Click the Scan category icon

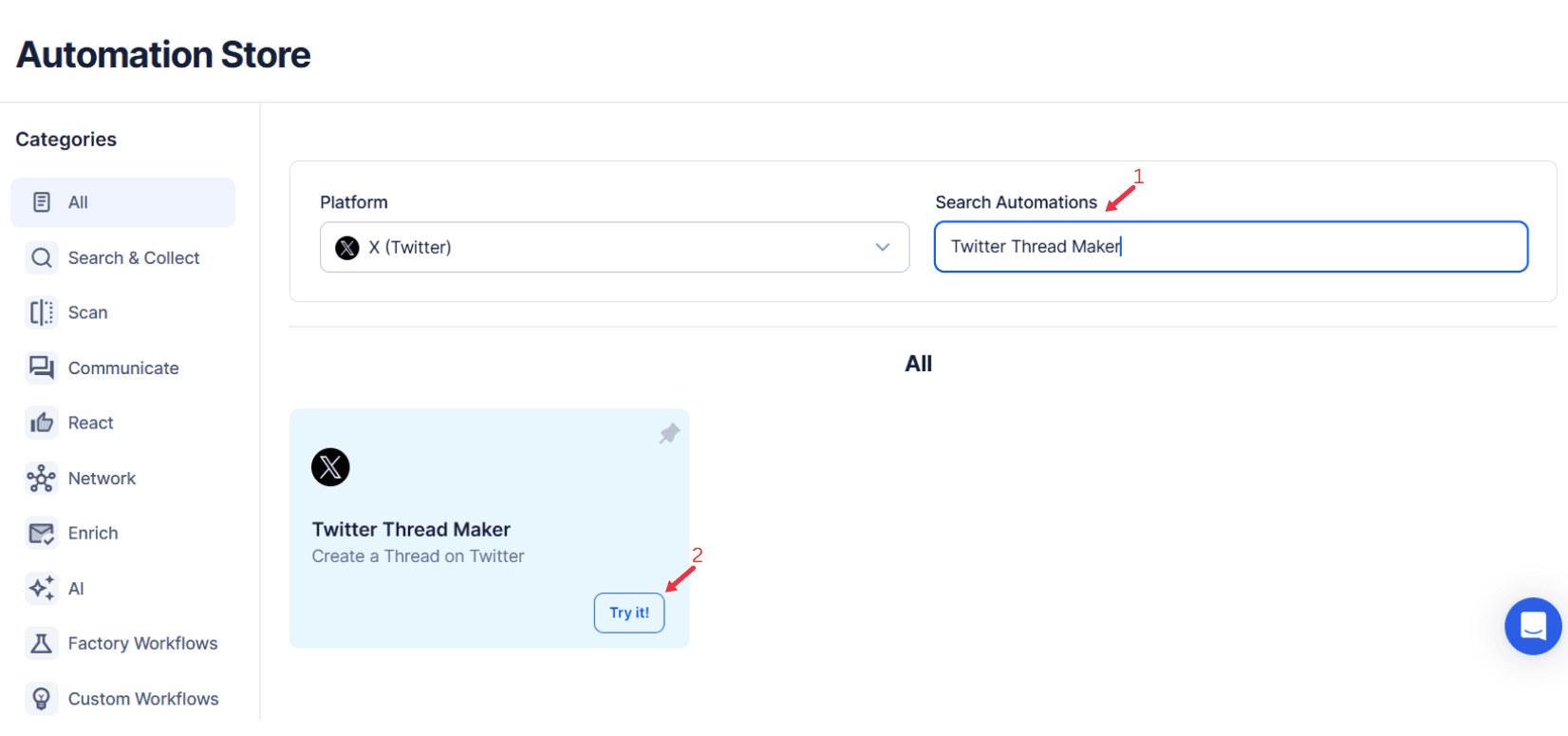pos(42,312)
